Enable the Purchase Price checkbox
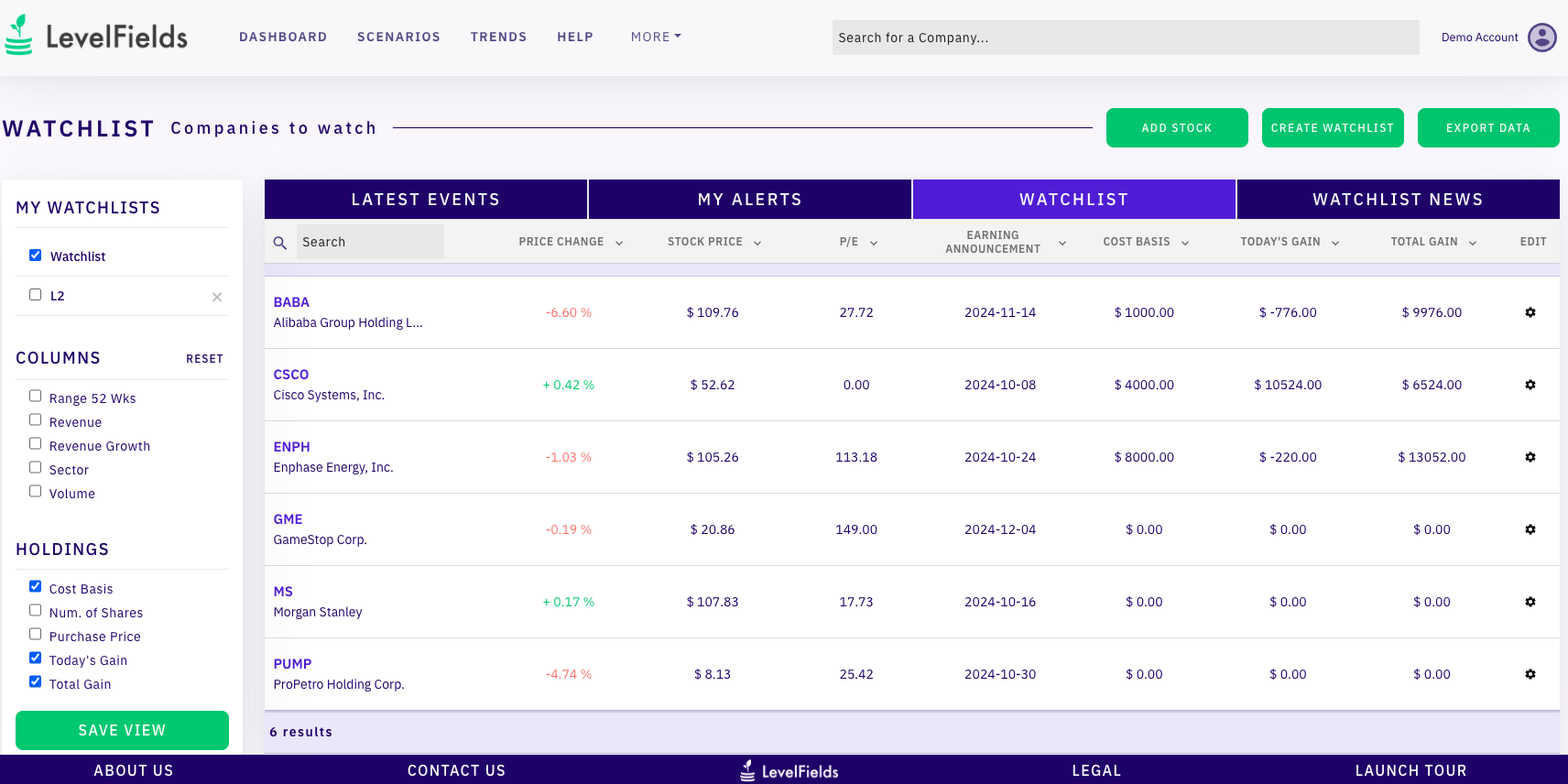The image size is (1568, 784). (x=35, y=634)
